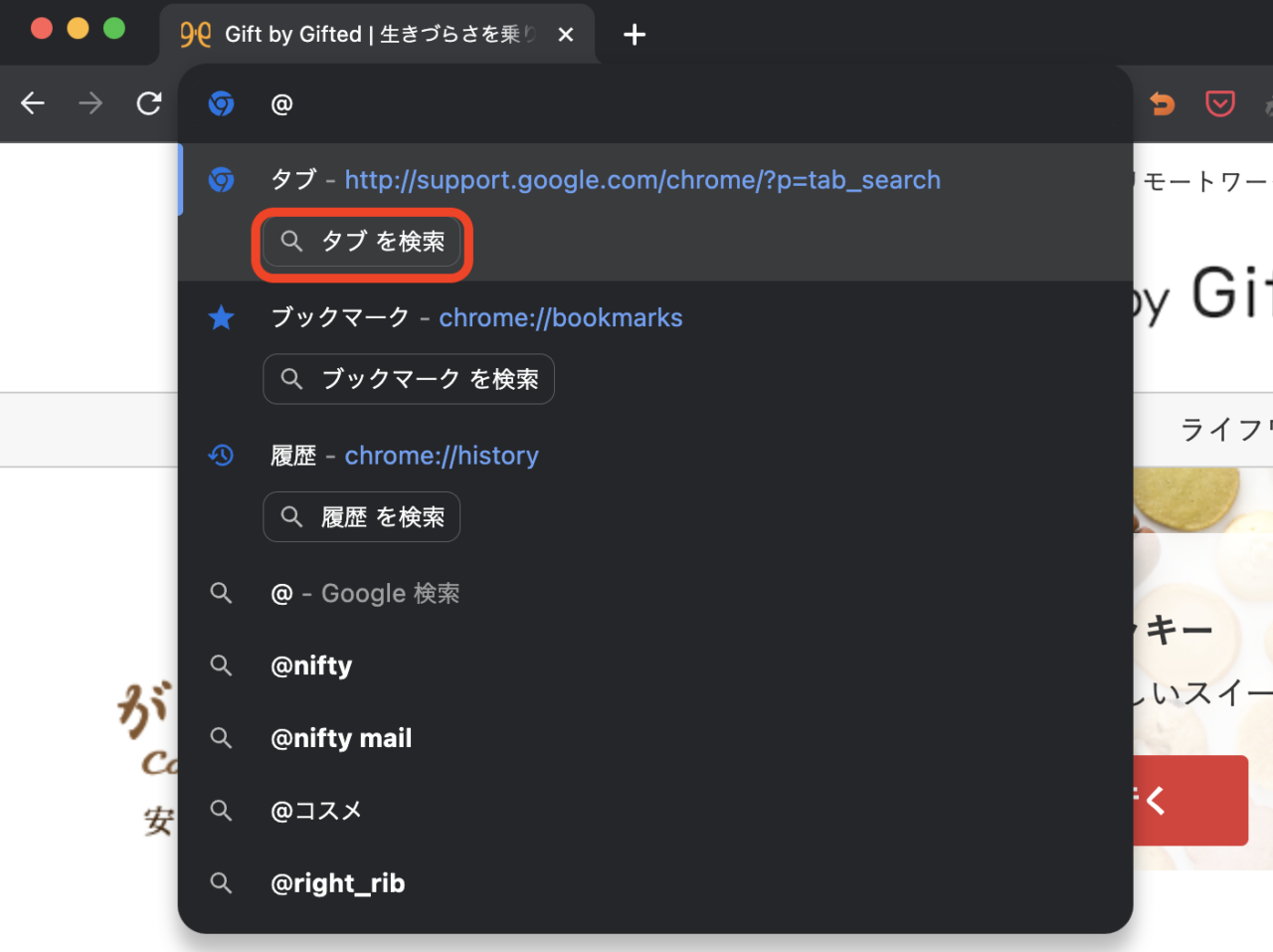Open a new tab with the plus button
The height and width of the screenshot is (952, 1273).
tap(634, 35)
